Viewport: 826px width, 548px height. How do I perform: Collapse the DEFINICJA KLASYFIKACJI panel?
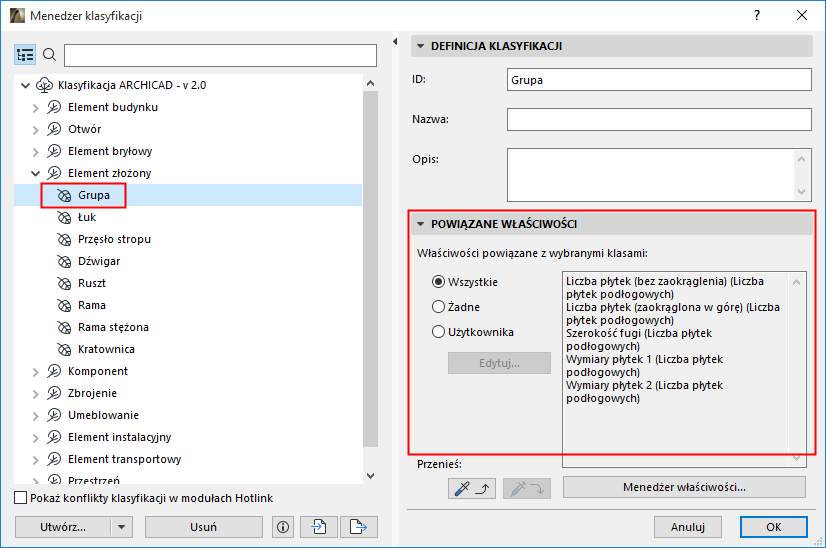click(420, 46)
